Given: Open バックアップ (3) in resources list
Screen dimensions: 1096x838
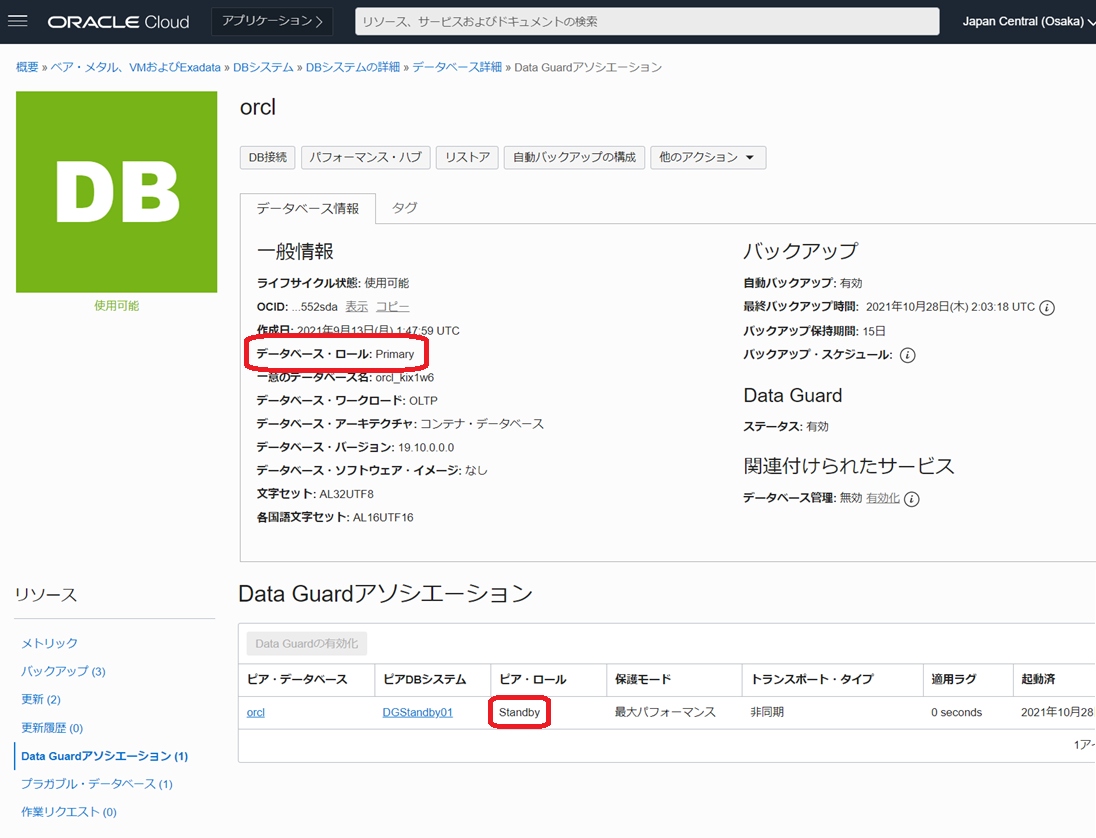Looking at the screenshot, I should [x=63, y=671].
